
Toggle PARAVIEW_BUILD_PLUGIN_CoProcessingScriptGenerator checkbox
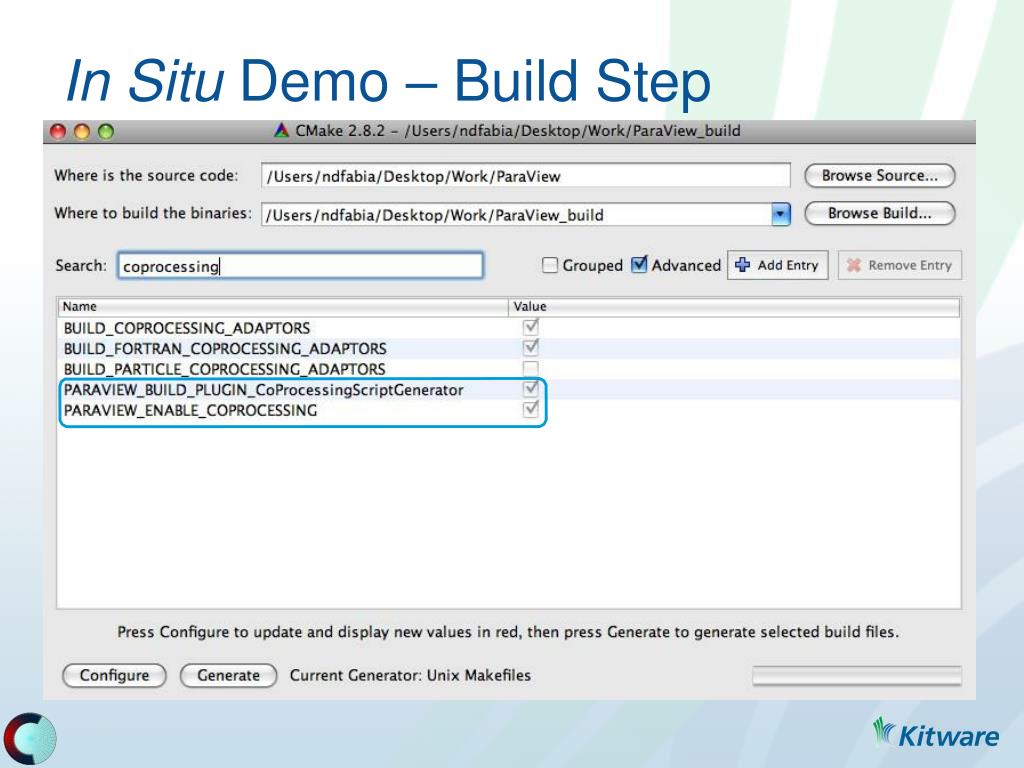click(x=531, y=389)
